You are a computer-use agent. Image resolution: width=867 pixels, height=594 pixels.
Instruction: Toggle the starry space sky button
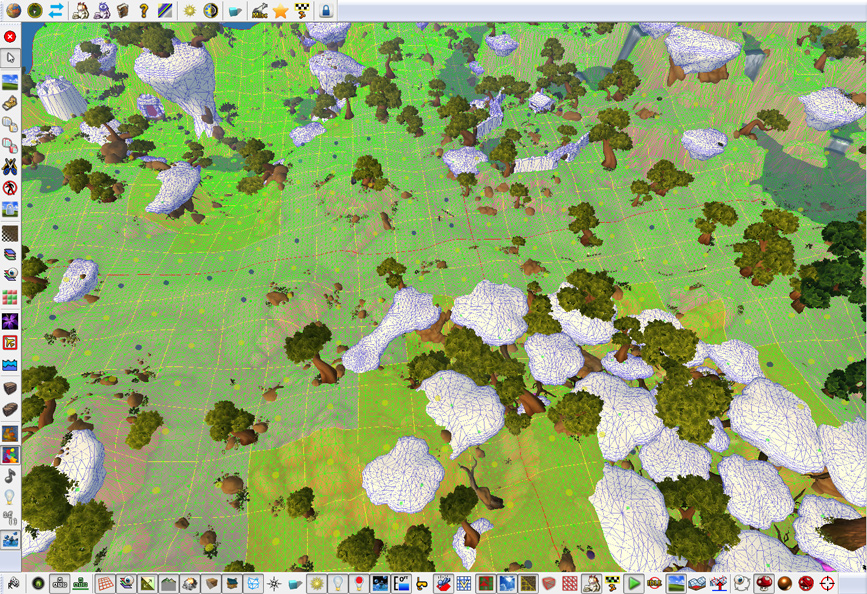click(x=380, y=583)
